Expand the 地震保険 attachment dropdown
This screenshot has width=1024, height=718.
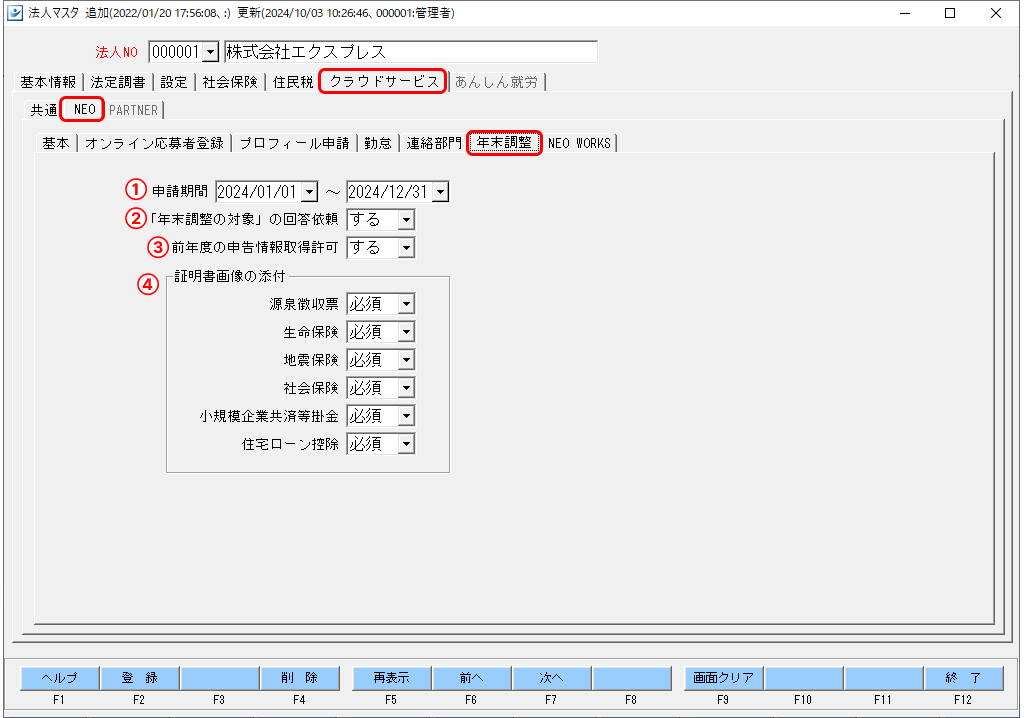406,361
